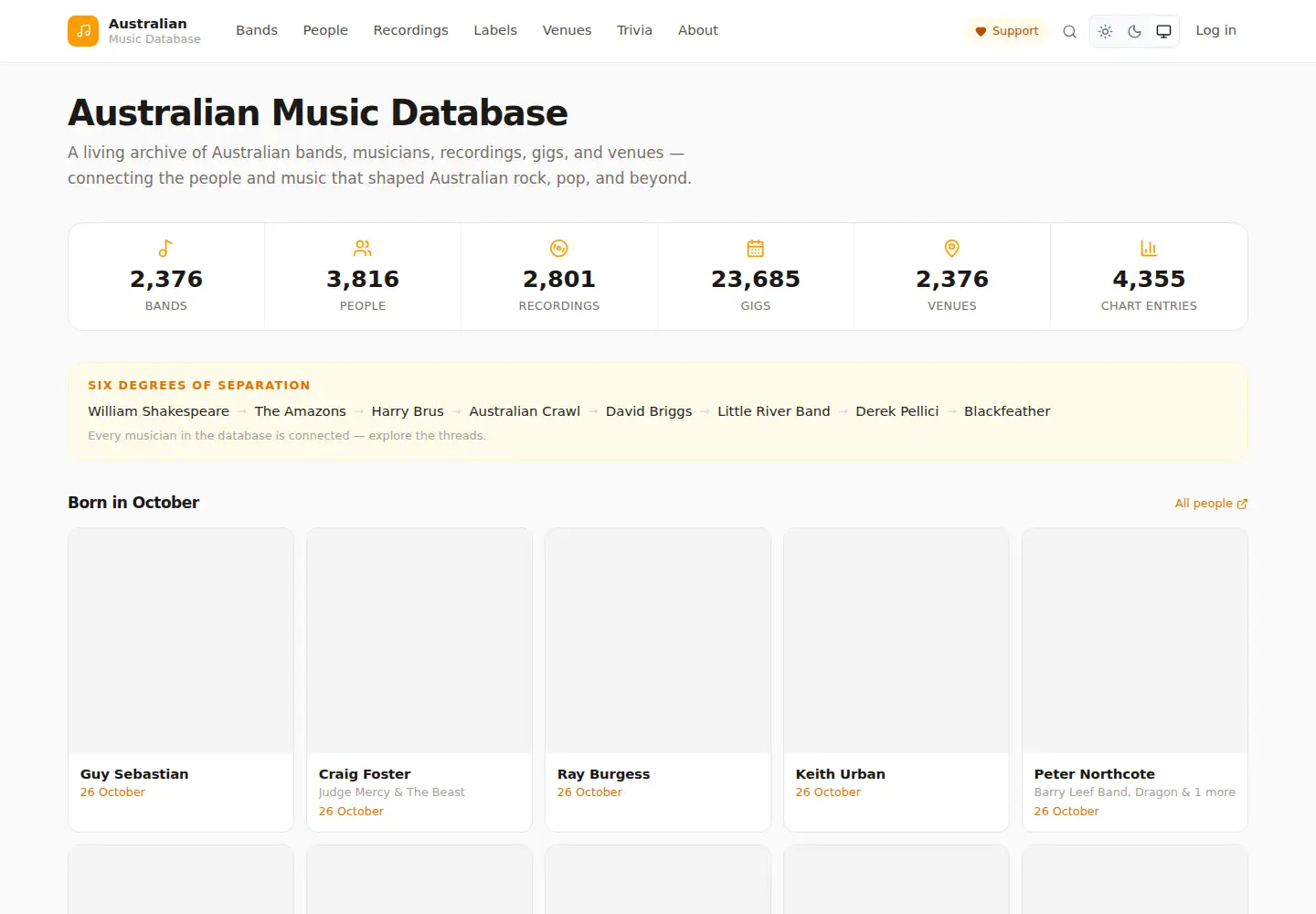1316x914 pixels.
Task: Open Craig Foster's photo thumbnail
Action: click(419, 641)
